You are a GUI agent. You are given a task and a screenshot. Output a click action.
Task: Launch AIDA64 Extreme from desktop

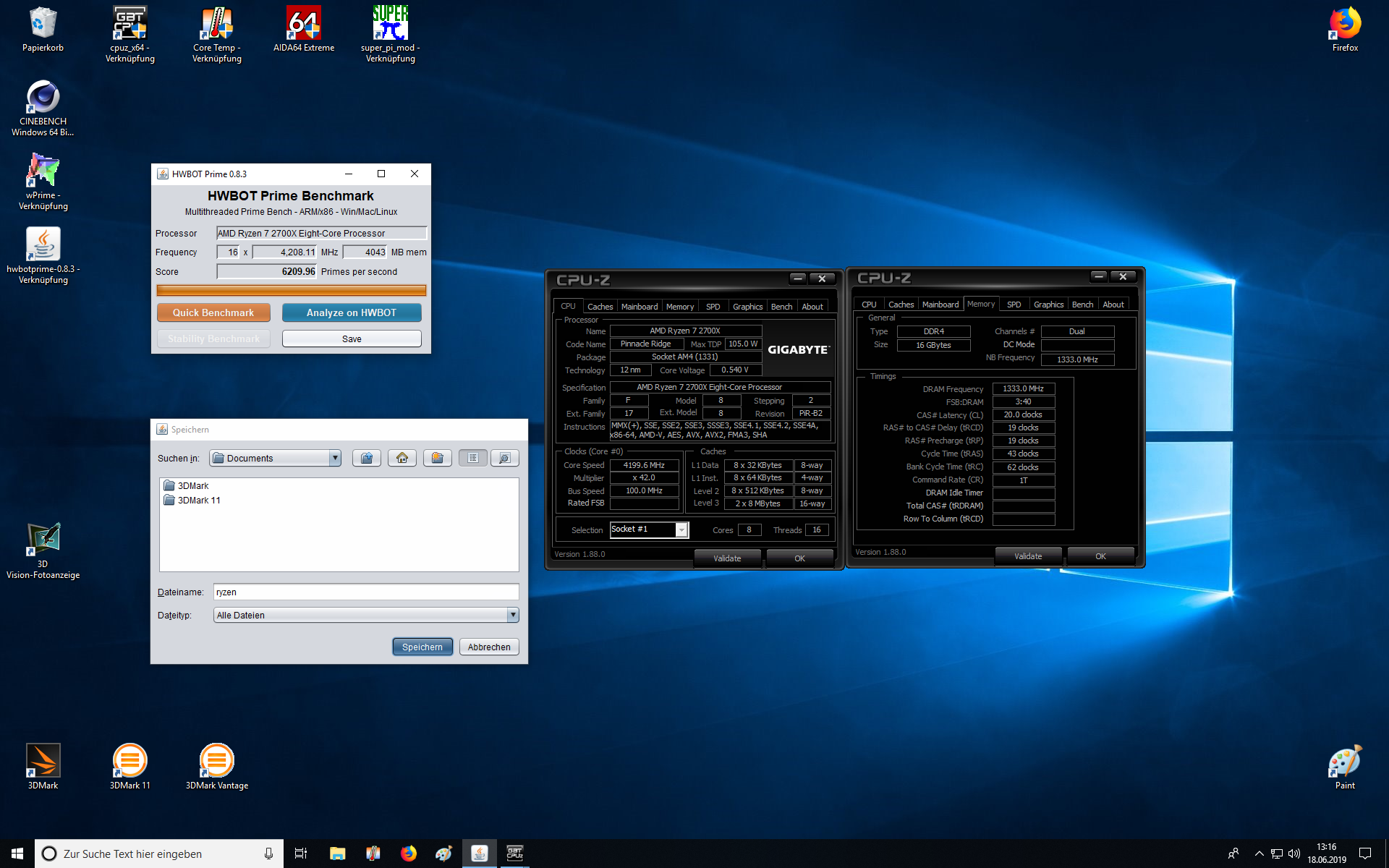coord(304,30)
